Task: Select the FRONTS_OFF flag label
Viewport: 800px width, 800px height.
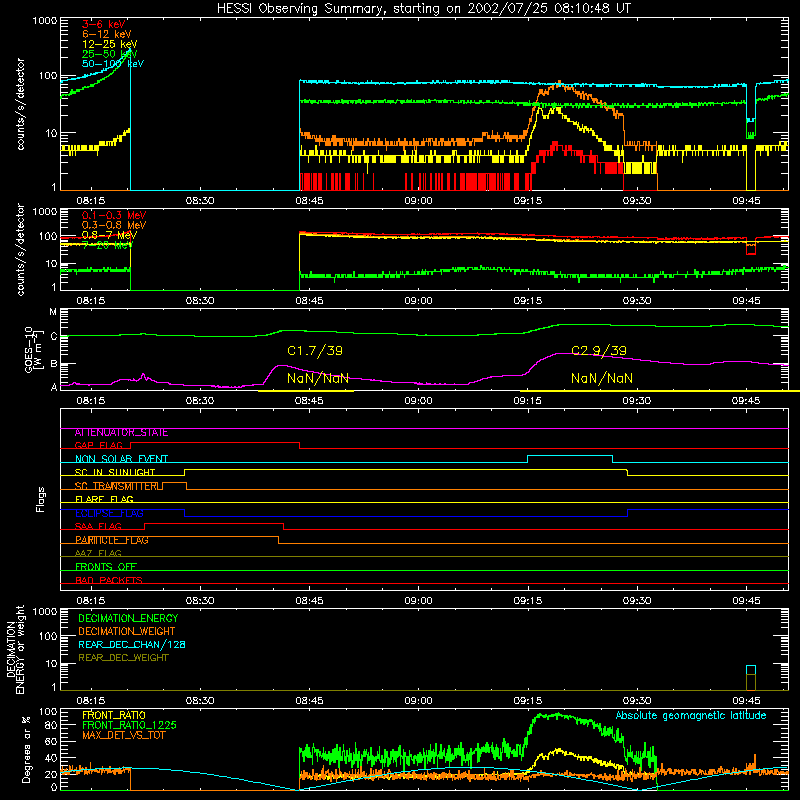Action: coord(106,567)
